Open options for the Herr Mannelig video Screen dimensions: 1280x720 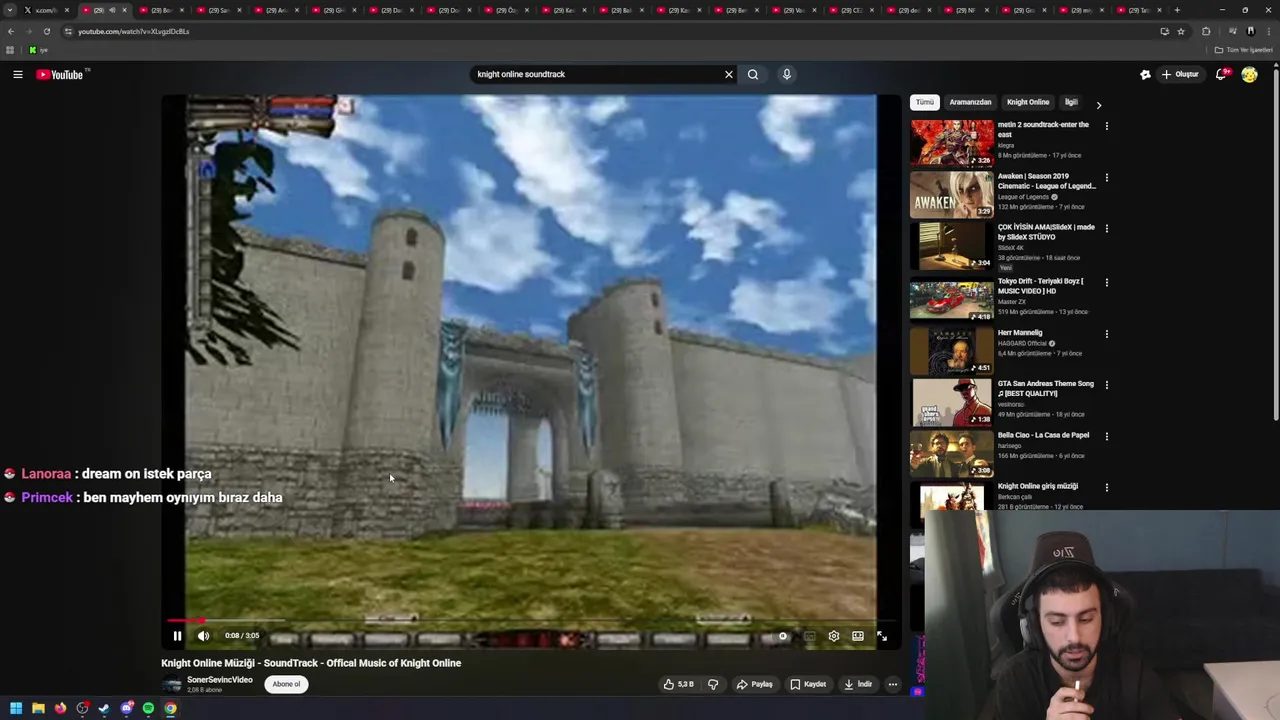pos(1106,334)
